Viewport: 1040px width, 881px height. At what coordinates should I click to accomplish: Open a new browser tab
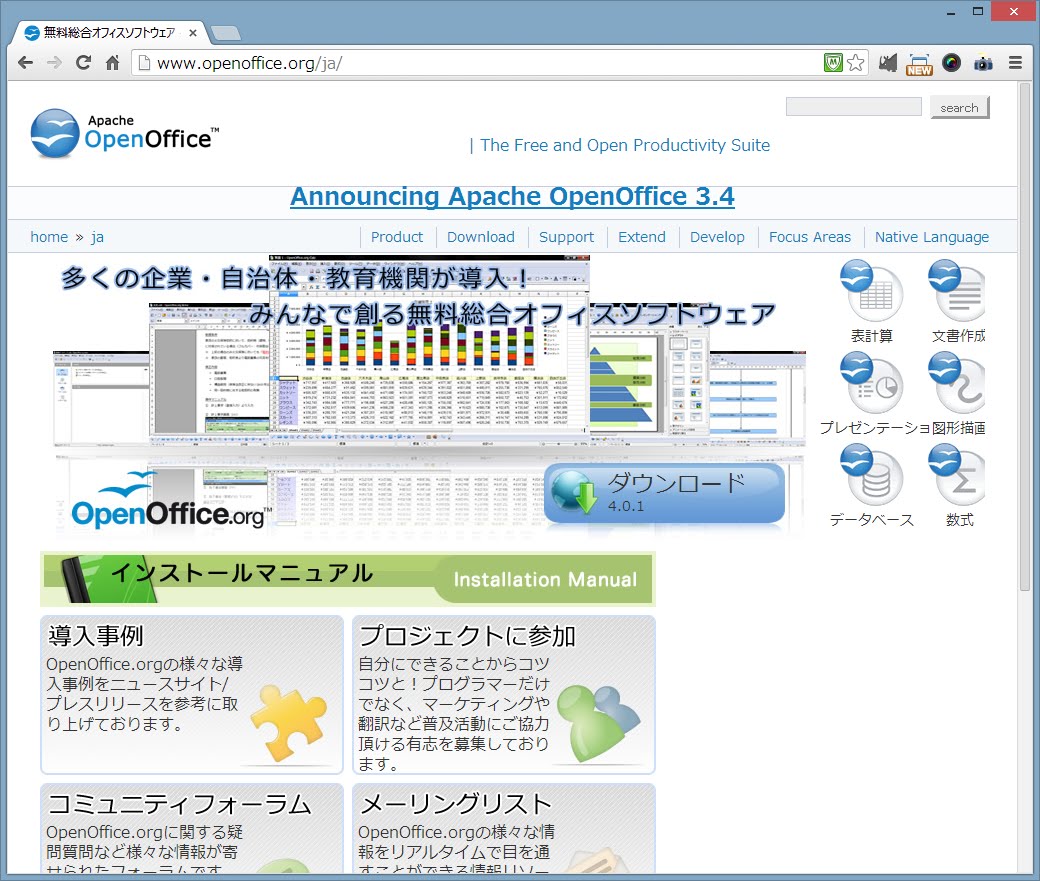click(x=226, y=33)
